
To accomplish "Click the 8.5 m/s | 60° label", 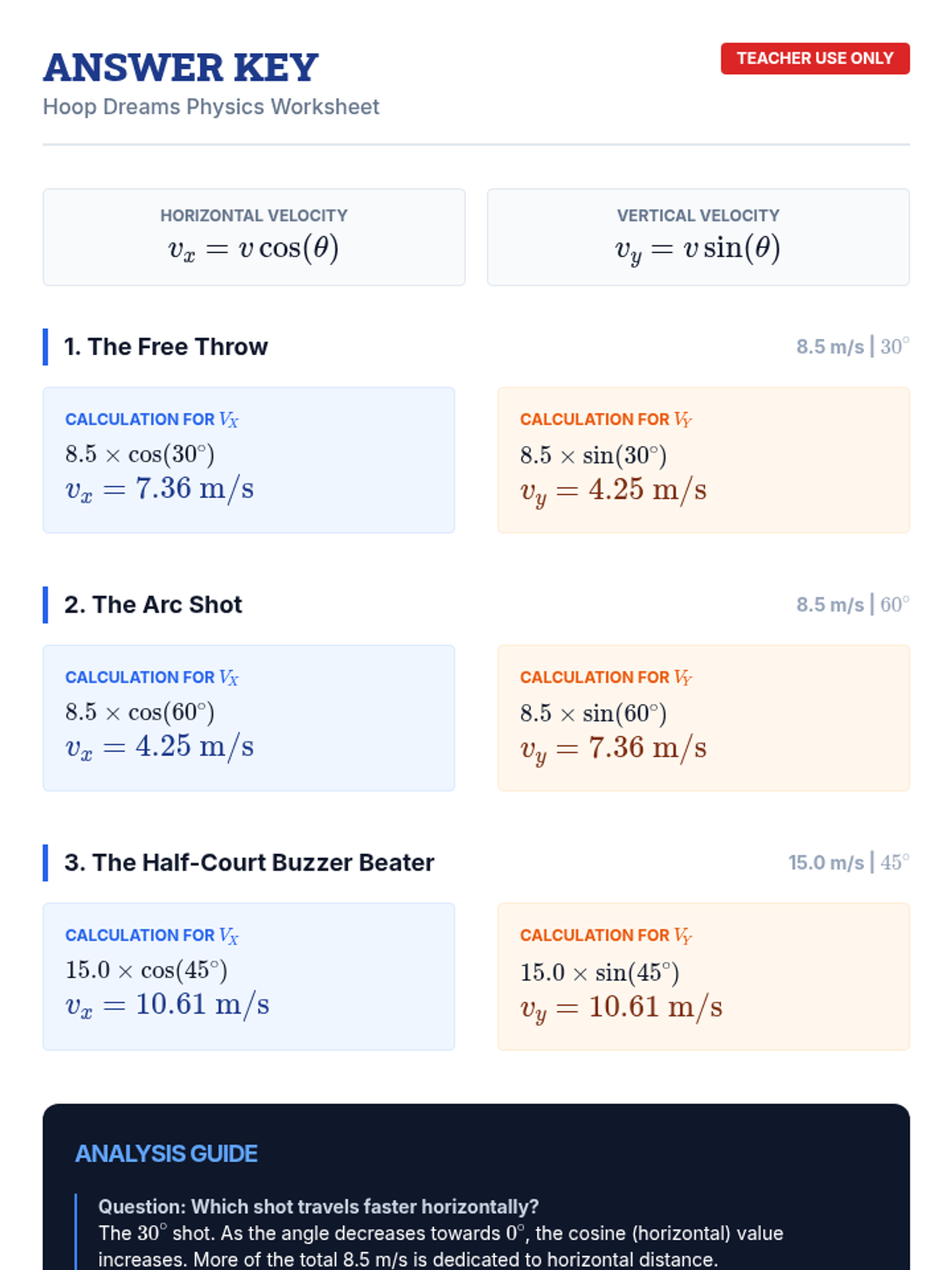I will 852,605.
